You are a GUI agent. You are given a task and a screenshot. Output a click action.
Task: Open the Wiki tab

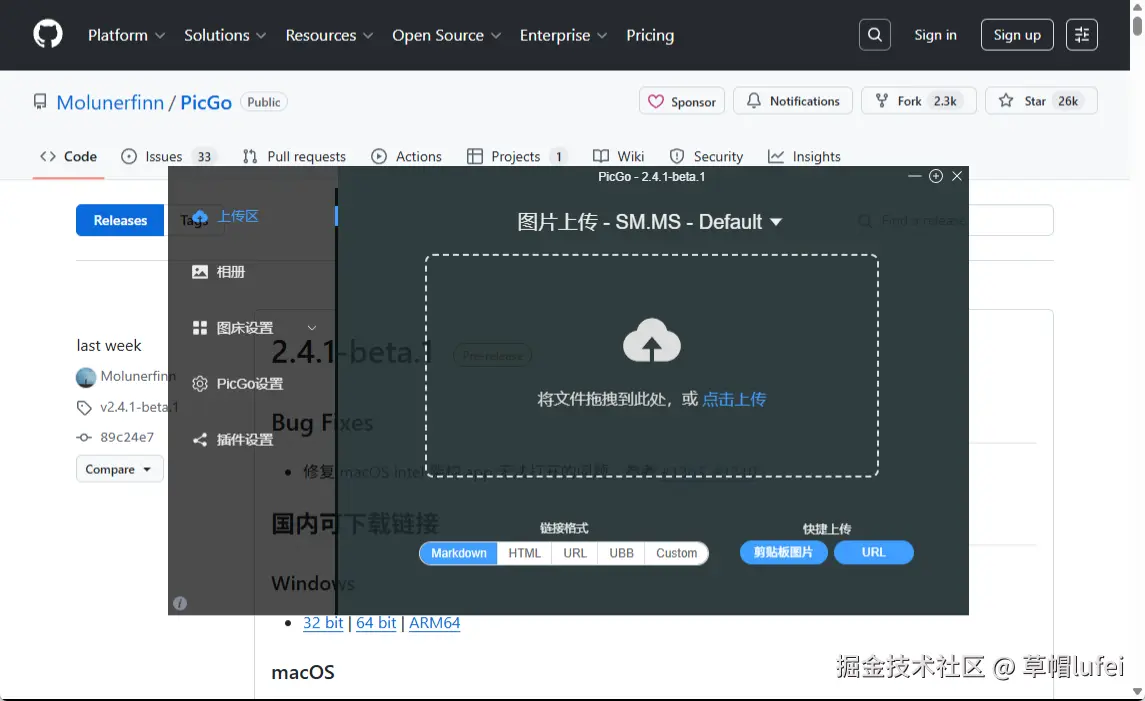tap(619, 156)
